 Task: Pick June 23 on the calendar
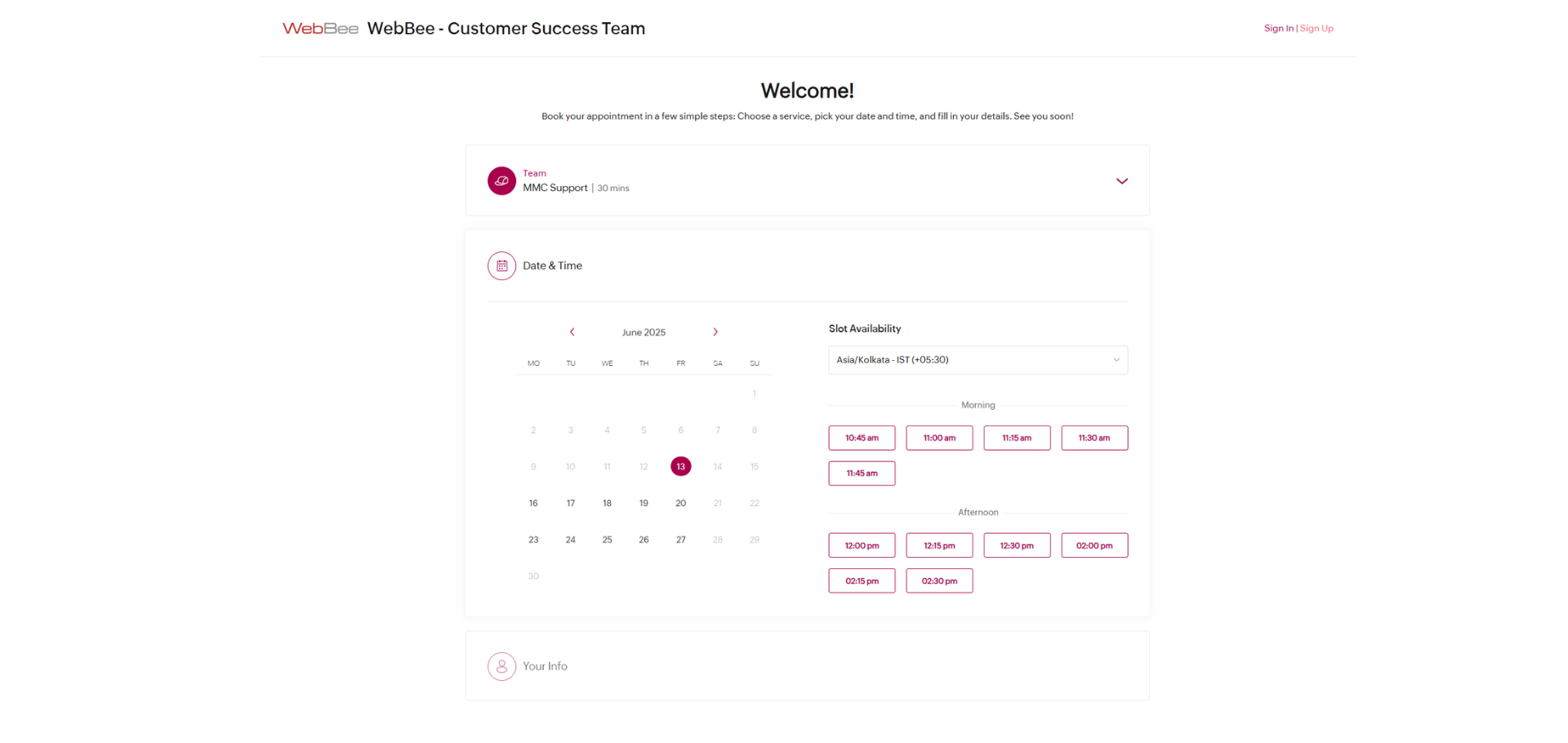533,540
